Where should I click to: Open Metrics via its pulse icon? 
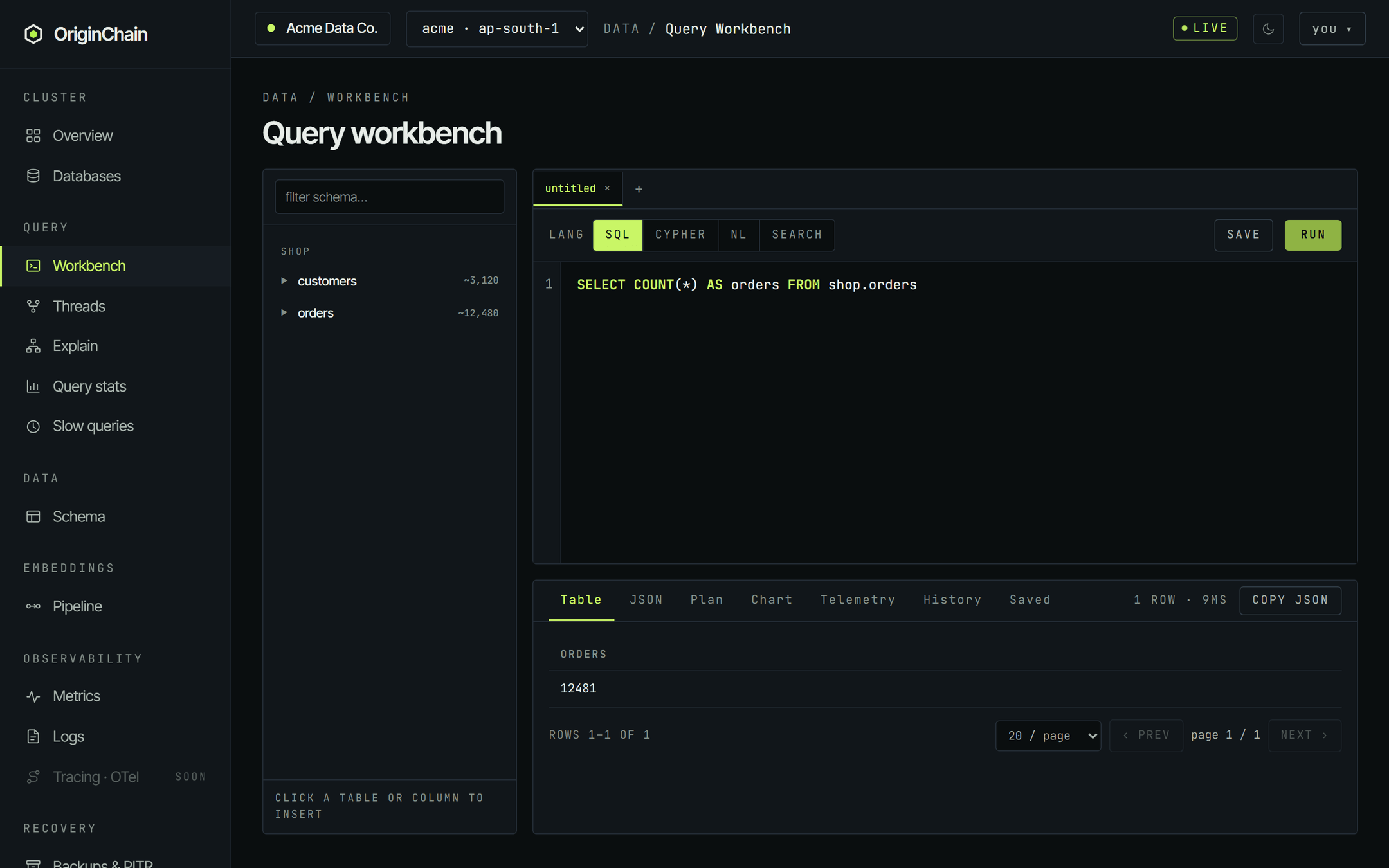pos(33,696)
